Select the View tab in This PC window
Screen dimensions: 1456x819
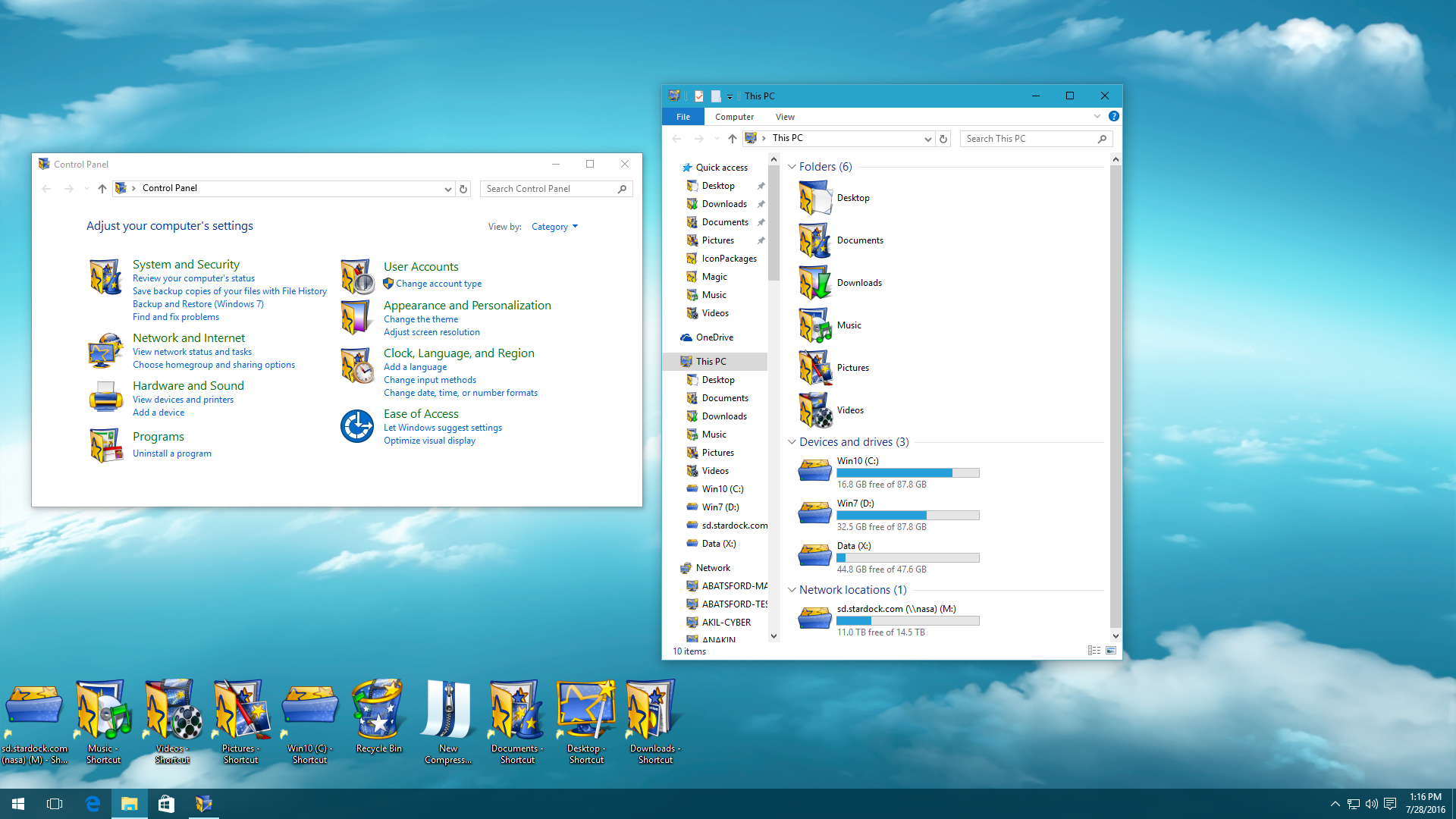[785, 116]
